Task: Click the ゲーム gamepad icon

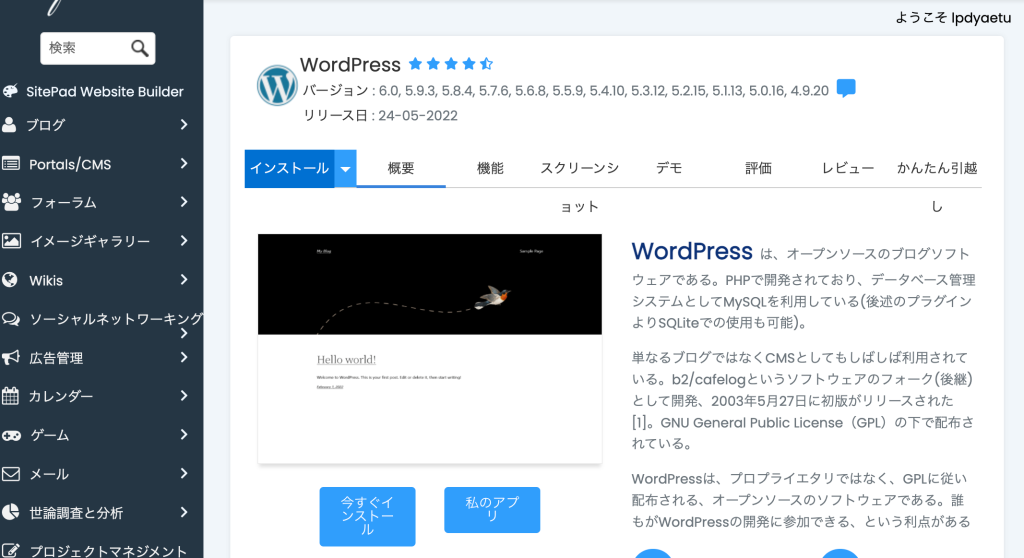Action: coord(11,435)
